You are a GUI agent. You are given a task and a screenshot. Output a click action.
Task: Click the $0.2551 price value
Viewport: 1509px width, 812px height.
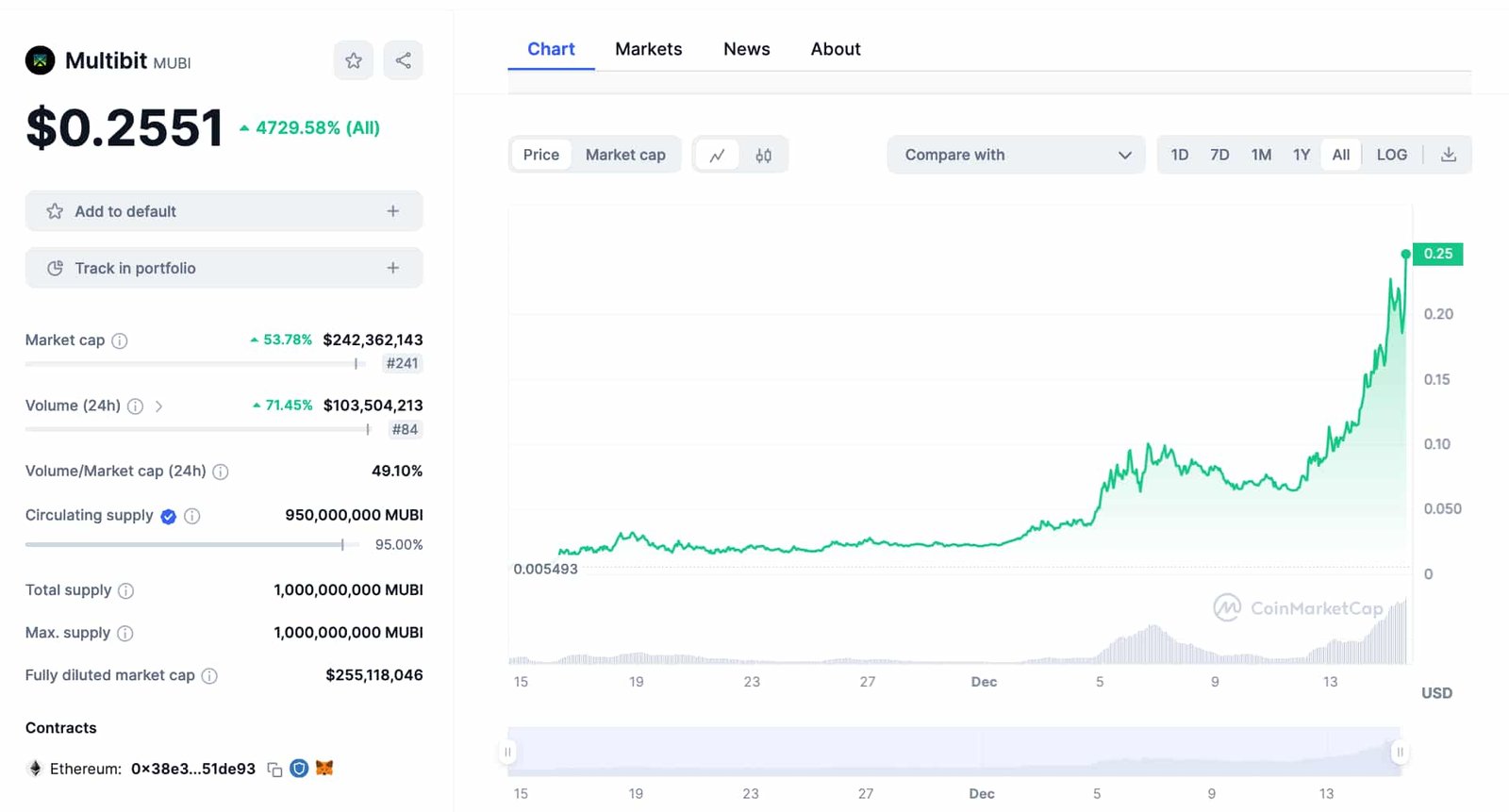pyautogui.click(x=124, y=127)
